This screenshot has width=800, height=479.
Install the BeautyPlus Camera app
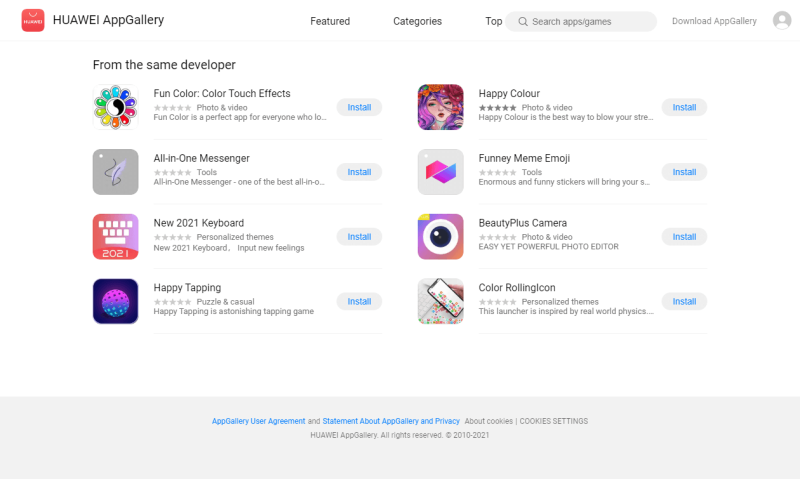point(684,237)
